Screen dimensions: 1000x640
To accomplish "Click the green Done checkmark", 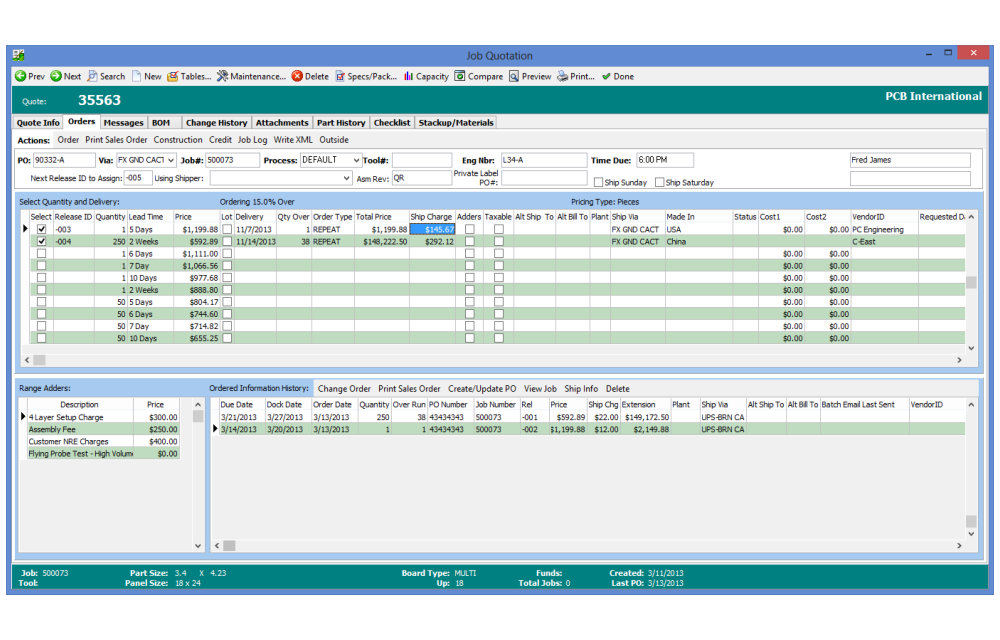I will click(606, 76).
